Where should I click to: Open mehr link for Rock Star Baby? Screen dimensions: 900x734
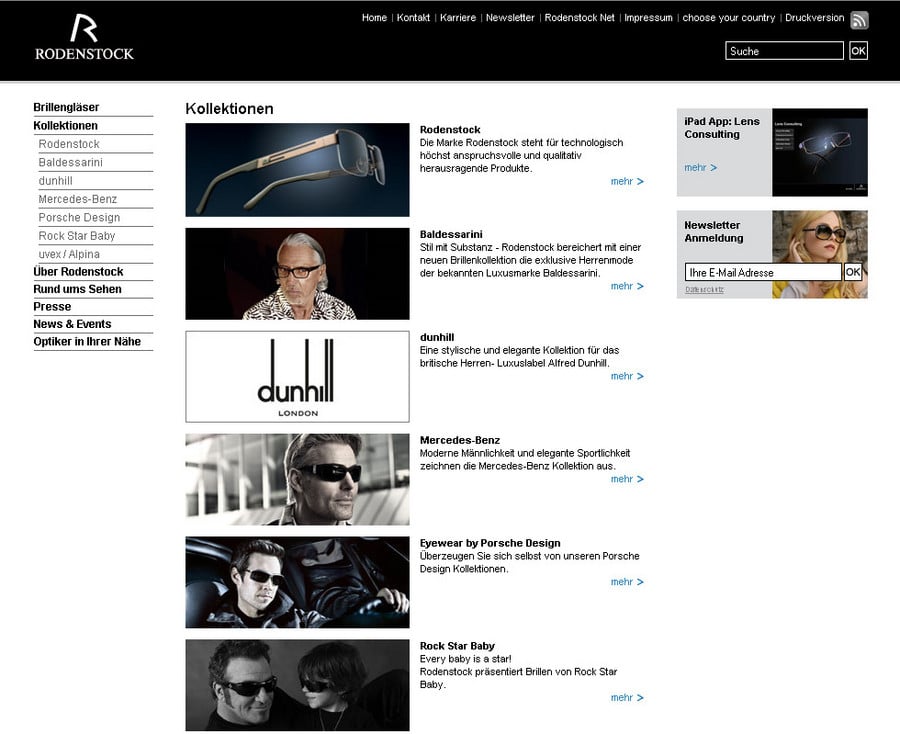click(626, 698)
